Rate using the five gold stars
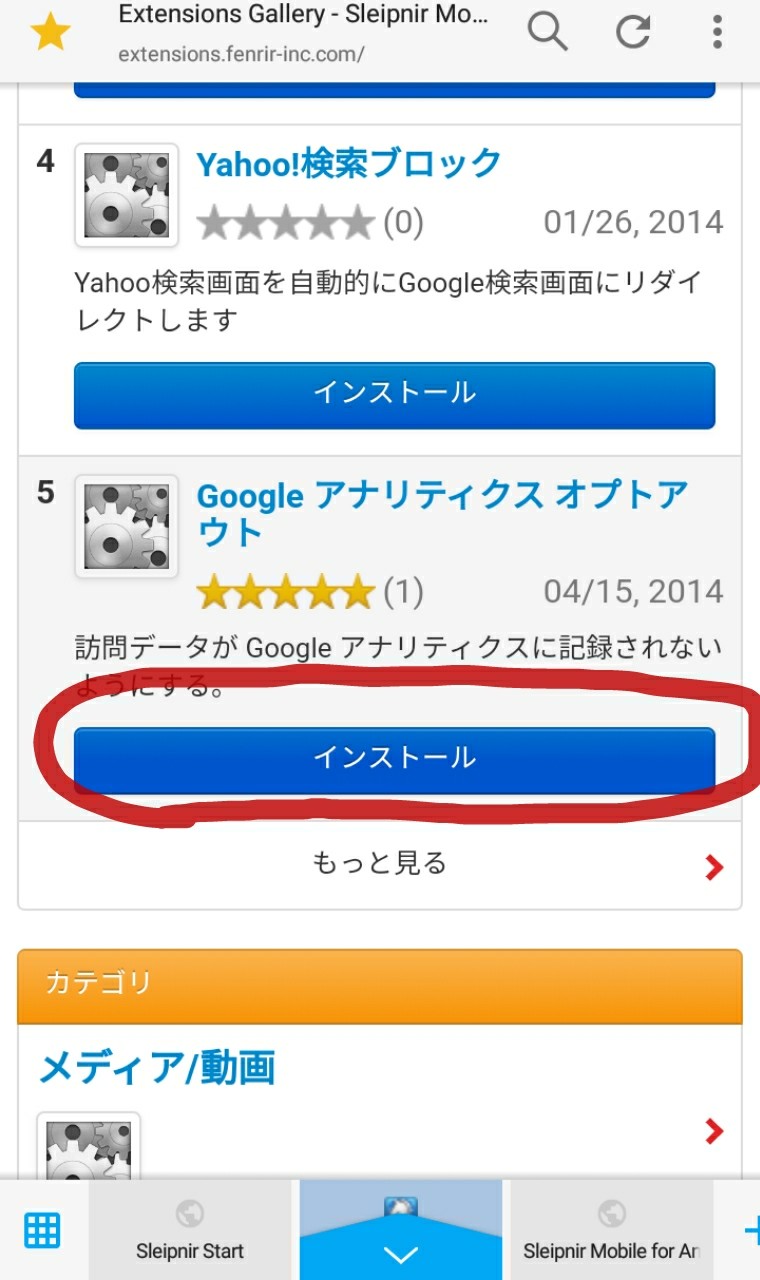 [x=285, y=592]
